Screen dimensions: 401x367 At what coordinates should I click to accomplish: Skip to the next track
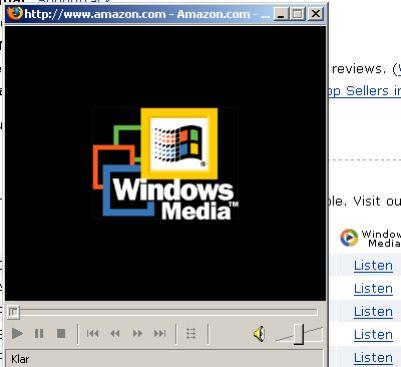(x=160, y=333)
